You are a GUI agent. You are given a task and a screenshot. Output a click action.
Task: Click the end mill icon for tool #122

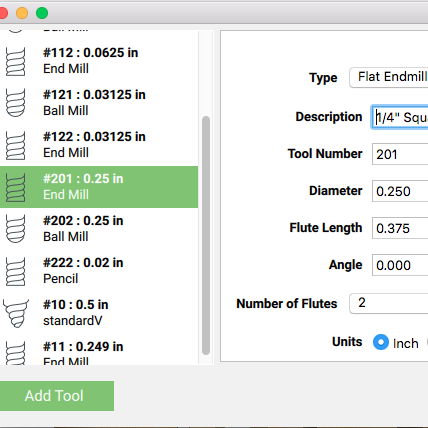(x=15, y=145)
